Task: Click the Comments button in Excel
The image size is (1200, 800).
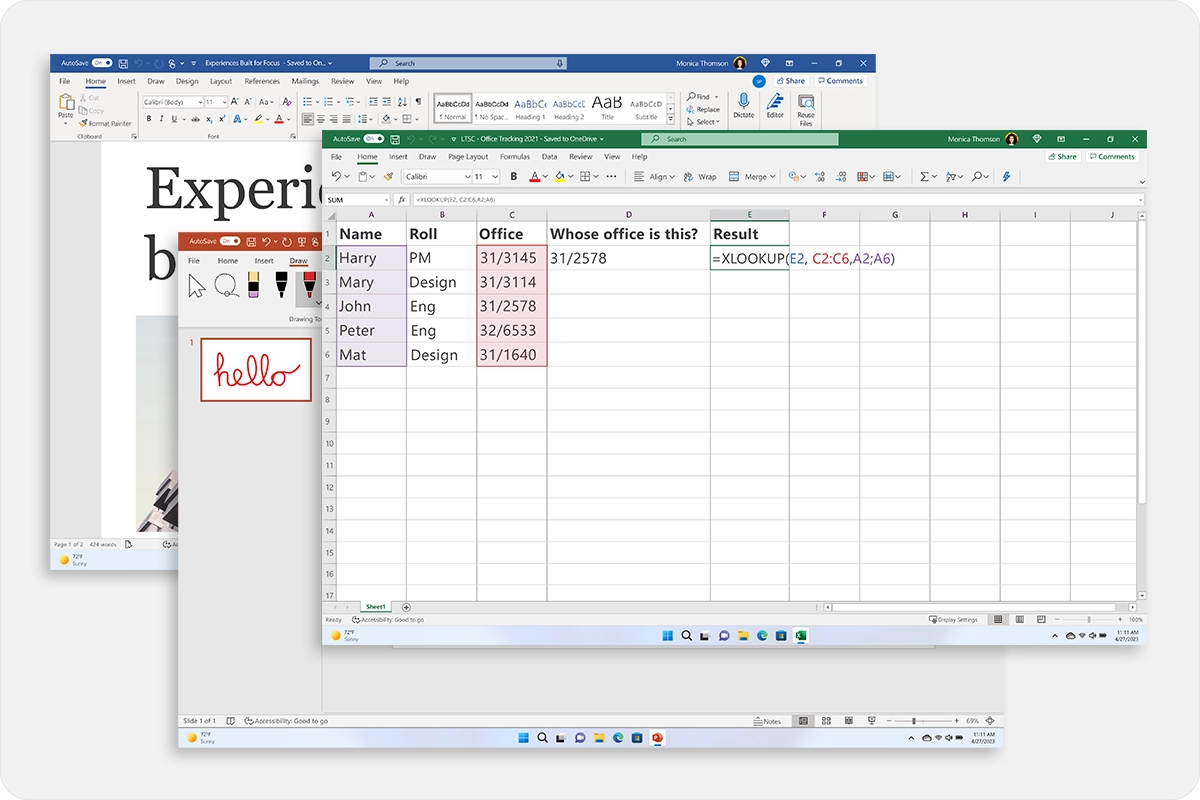Action: tap(1112, 157)
